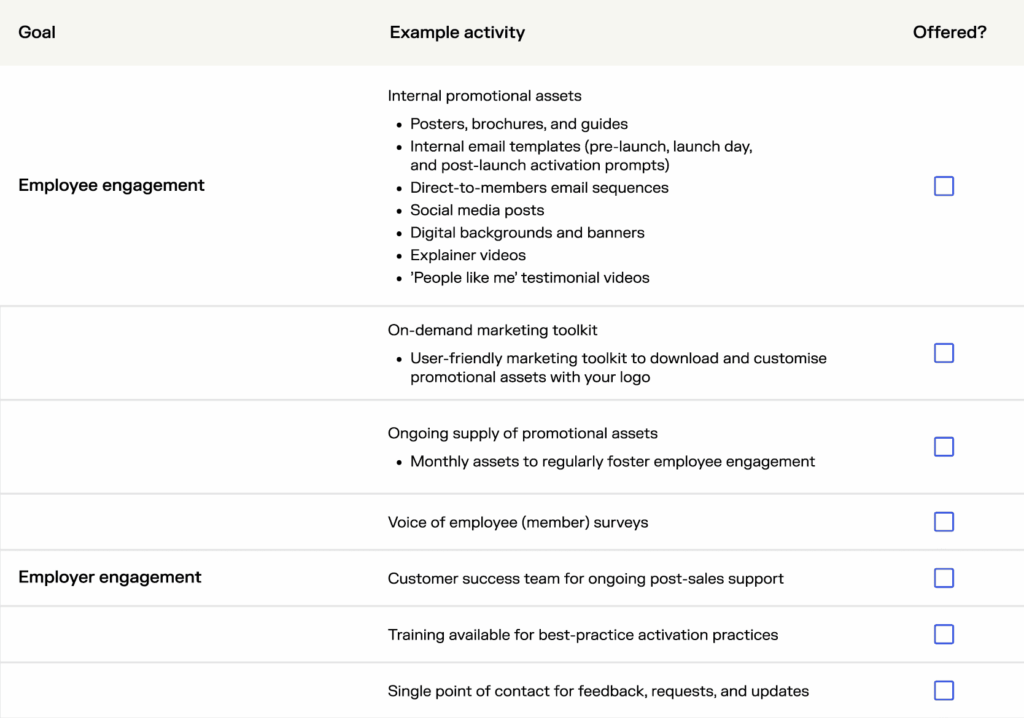
Task: Click the Social media posts bullet
Action: 477,210
